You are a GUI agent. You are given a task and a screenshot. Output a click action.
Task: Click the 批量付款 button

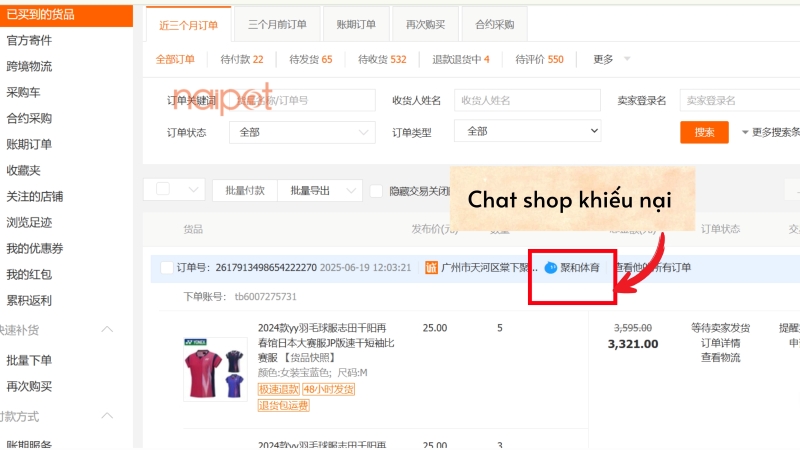[245, 191]
